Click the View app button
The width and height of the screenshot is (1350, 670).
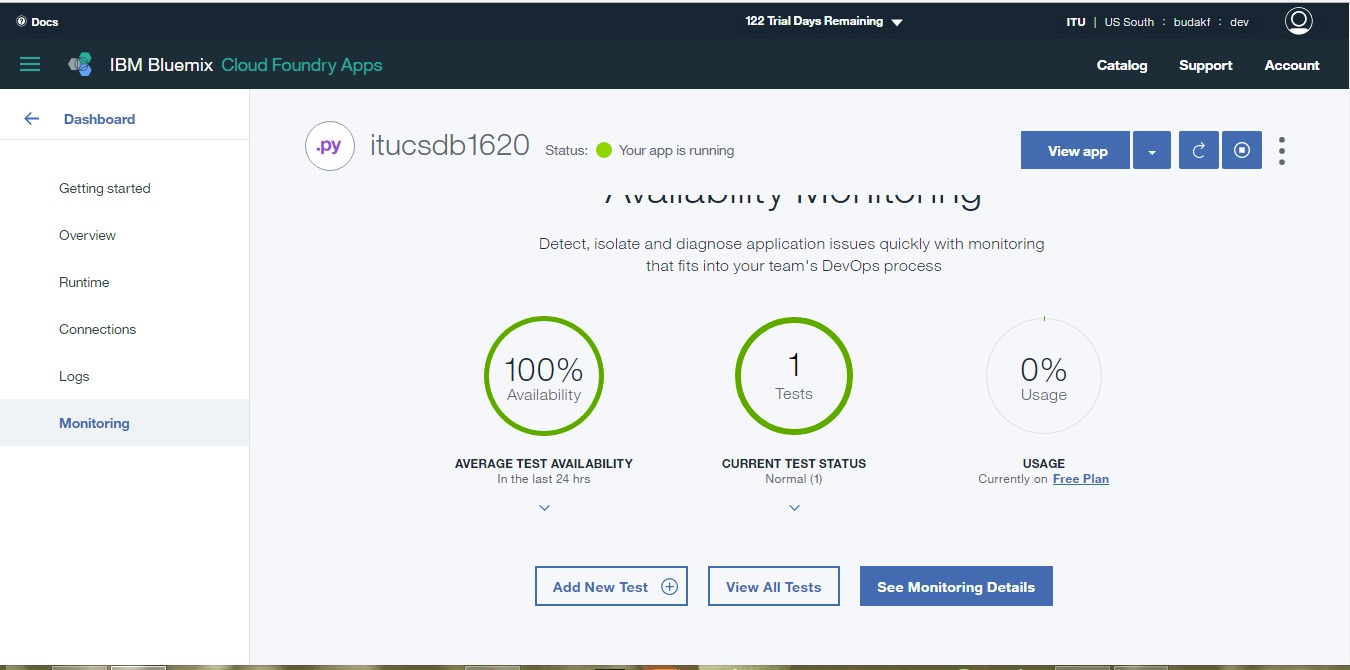[1075, 151]
